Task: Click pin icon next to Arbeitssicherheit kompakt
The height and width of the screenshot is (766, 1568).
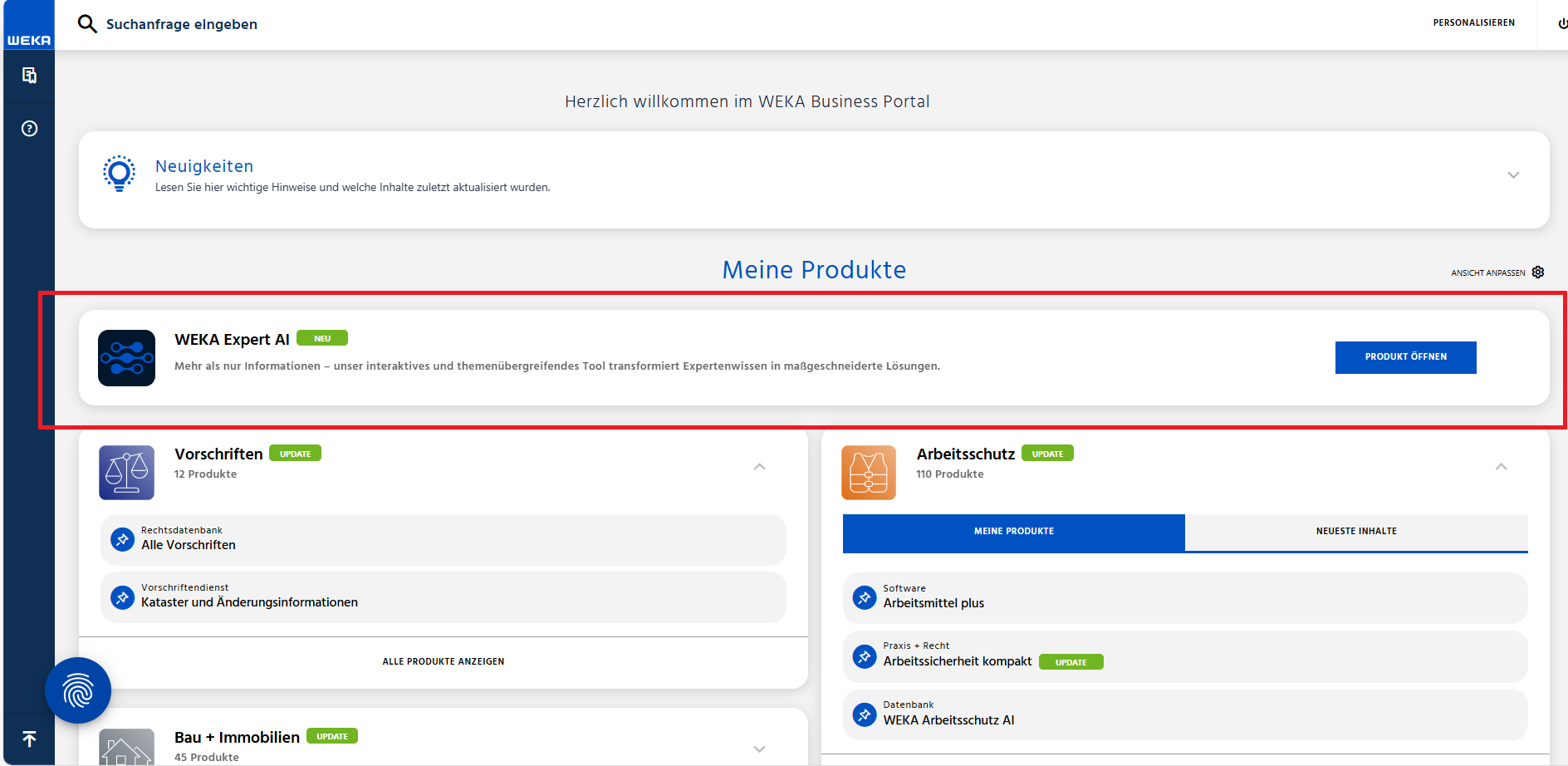Action: 865,656
